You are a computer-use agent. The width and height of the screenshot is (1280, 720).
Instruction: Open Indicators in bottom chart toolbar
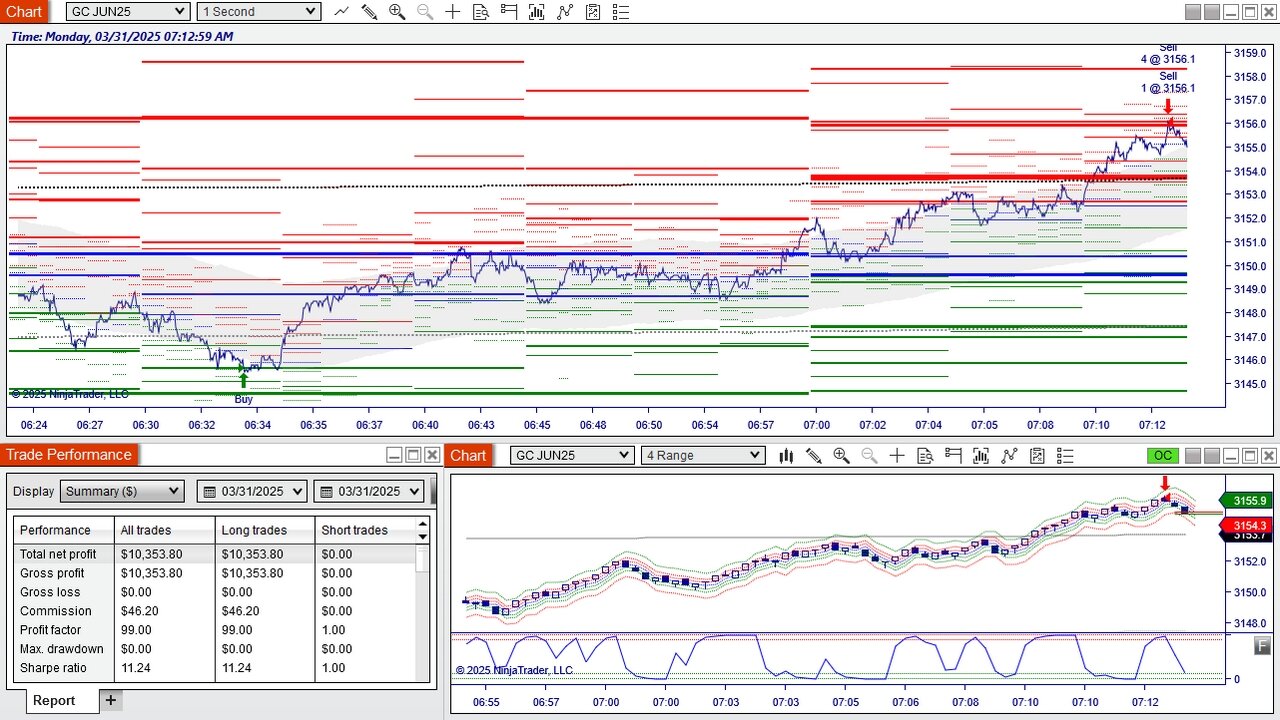pos(1010,456)
